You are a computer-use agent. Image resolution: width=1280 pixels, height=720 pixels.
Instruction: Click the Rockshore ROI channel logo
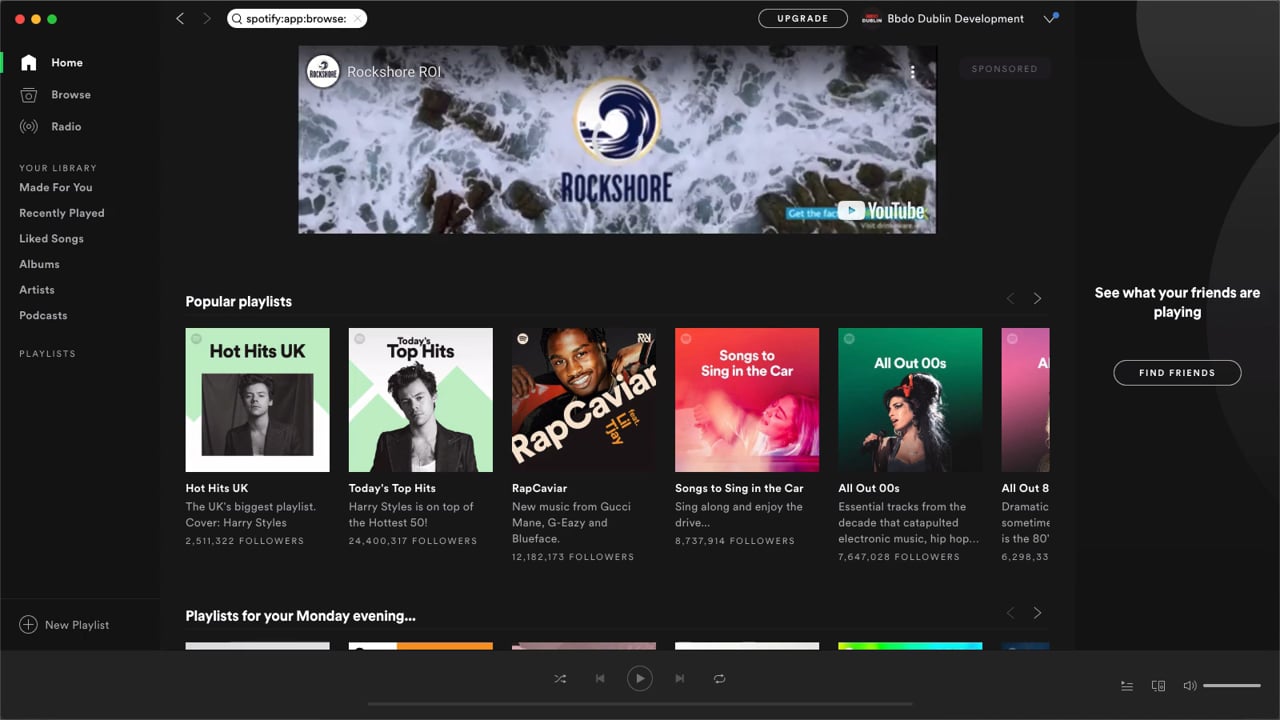click(323, 71)
